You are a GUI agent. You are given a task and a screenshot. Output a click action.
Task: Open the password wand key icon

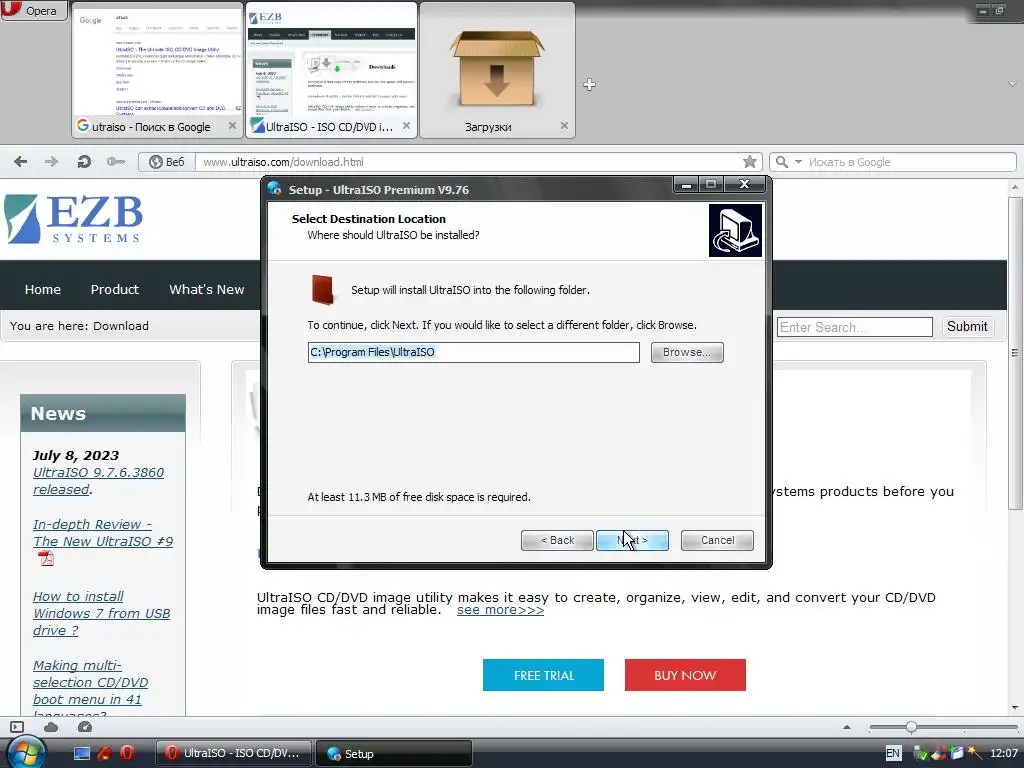click(x=116, y=161)
